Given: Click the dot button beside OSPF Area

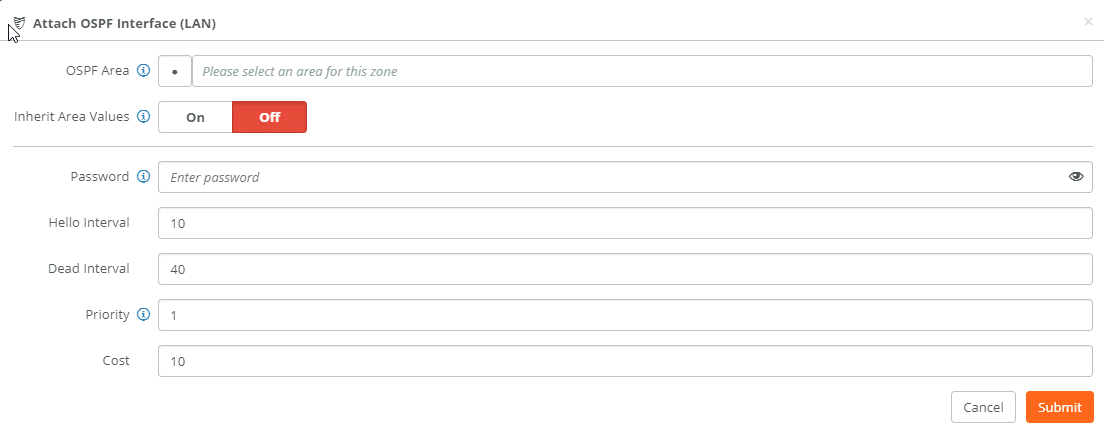Looking at the screenshot, I should [x=175, y=72].
